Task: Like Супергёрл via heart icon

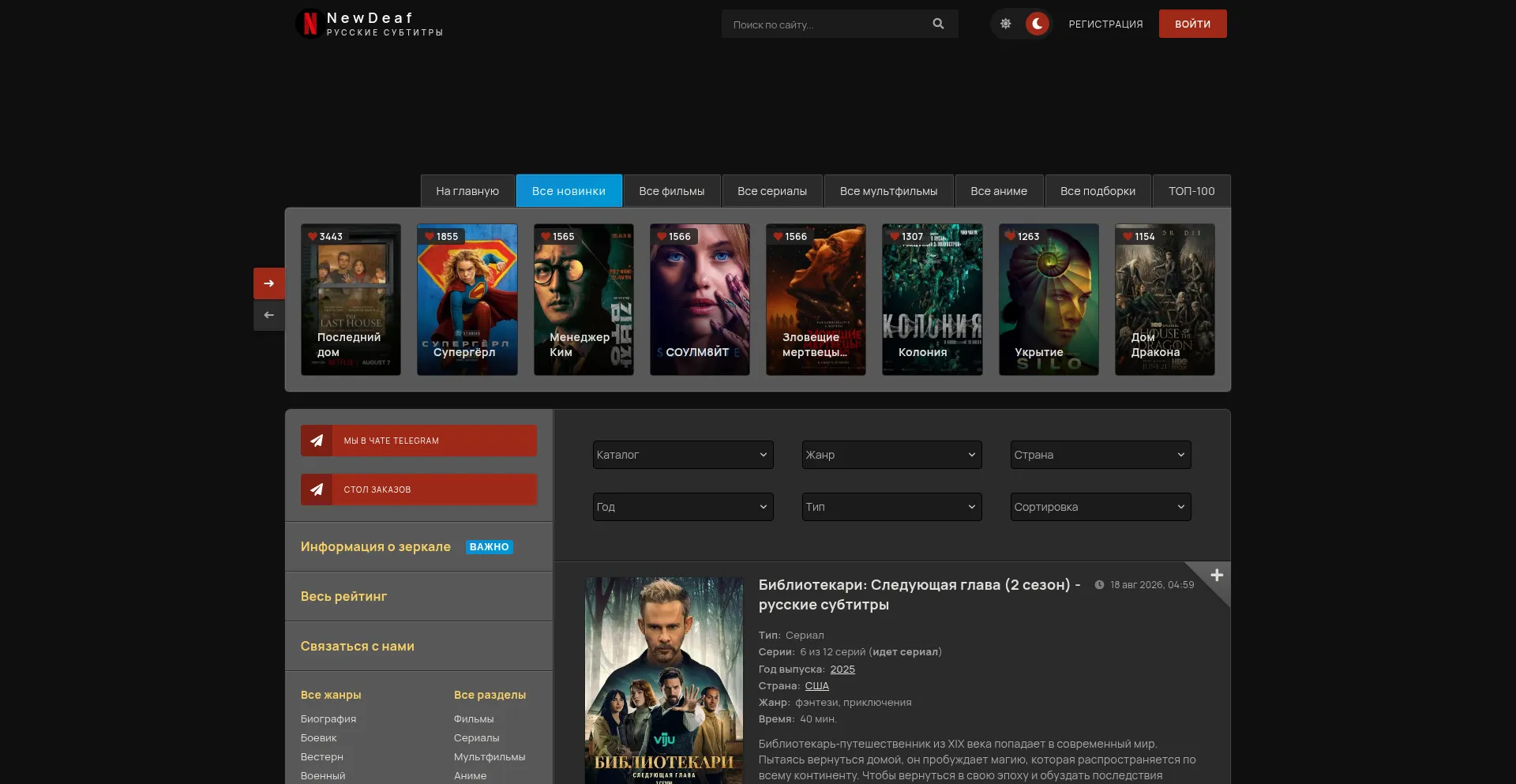Action: coord(430,236)
